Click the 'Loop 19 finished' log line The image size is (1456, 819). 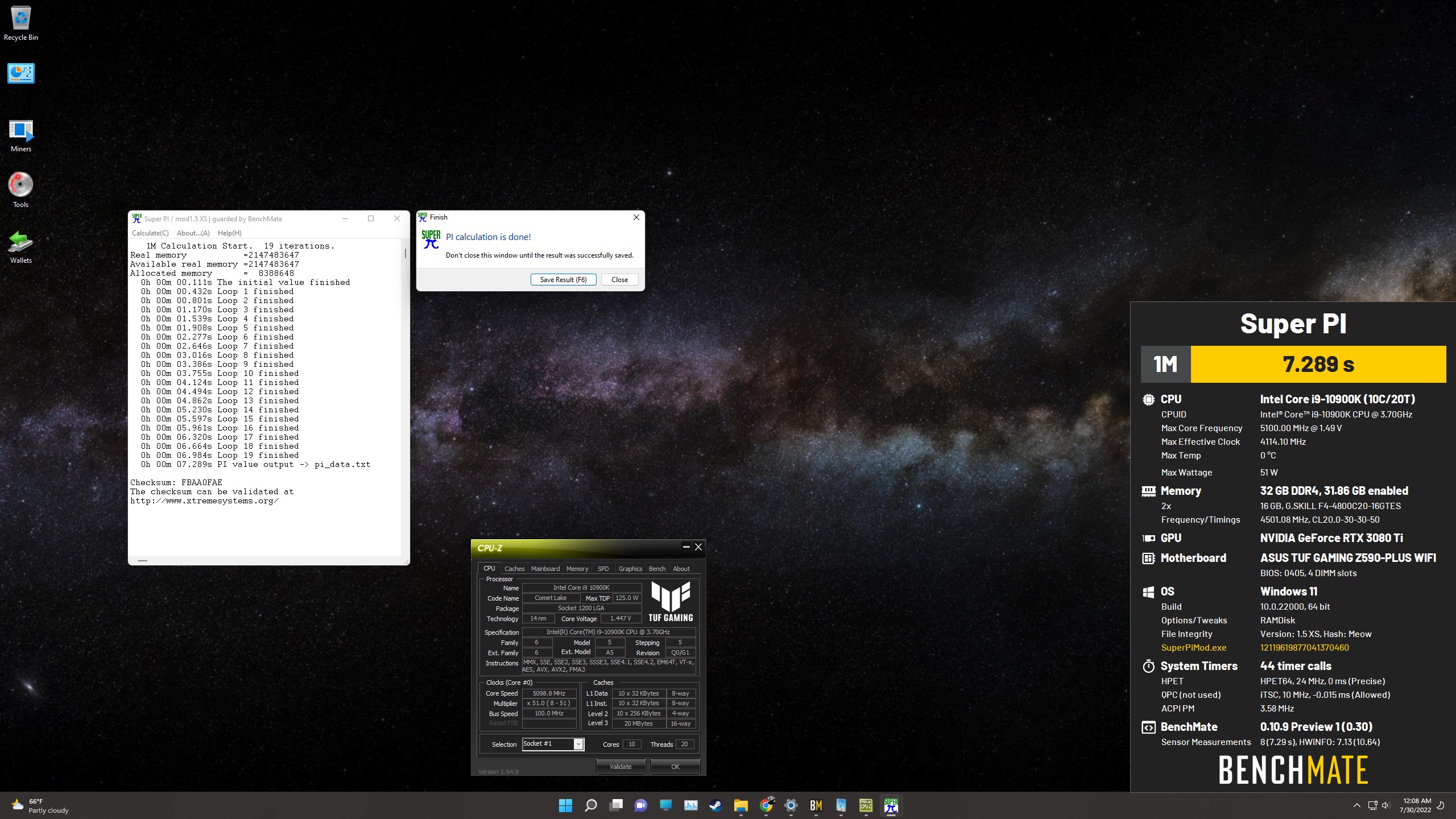pos(220,455)
